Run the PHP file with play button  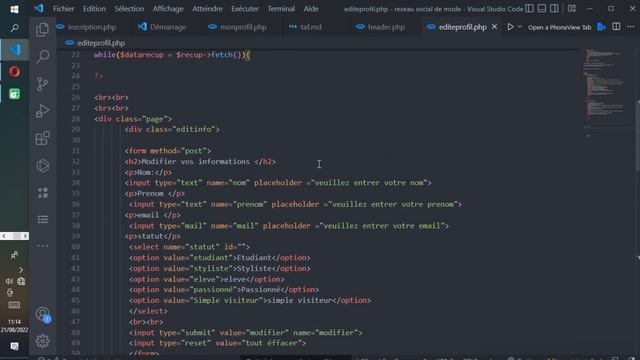pos(510,27)
